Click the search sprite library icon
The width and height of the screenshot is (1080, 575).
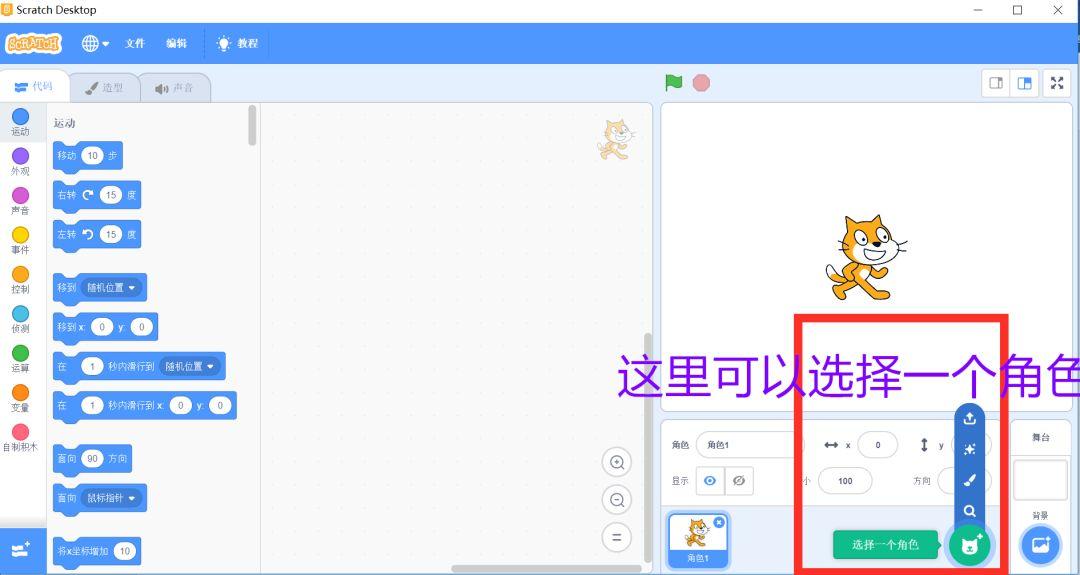(970, 512)
